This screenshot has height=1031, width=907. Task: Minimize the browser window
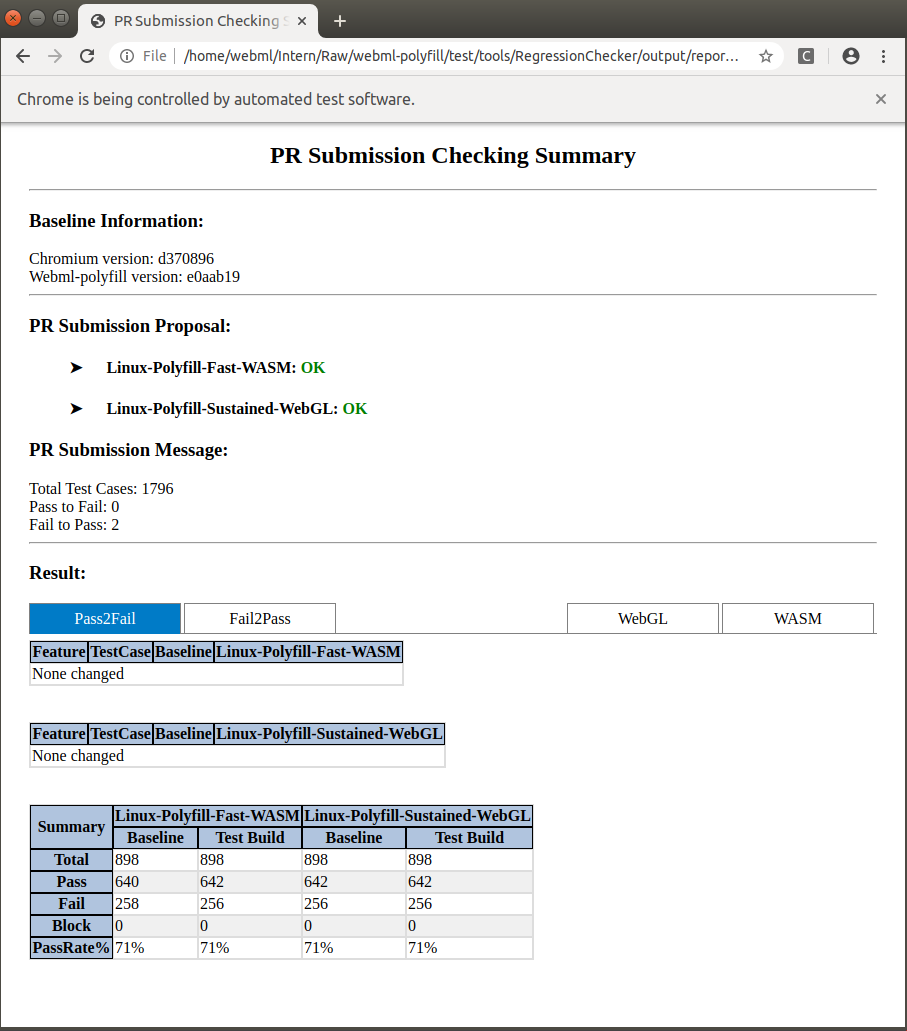[x=37, y=18]
